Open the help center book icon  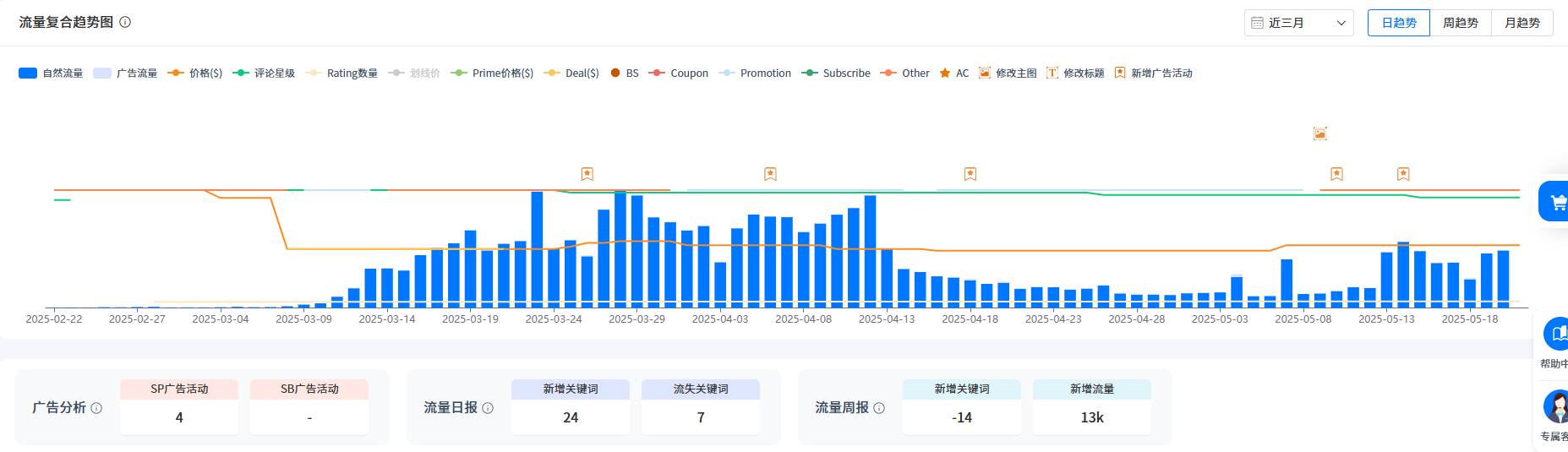pos(1558,334)
